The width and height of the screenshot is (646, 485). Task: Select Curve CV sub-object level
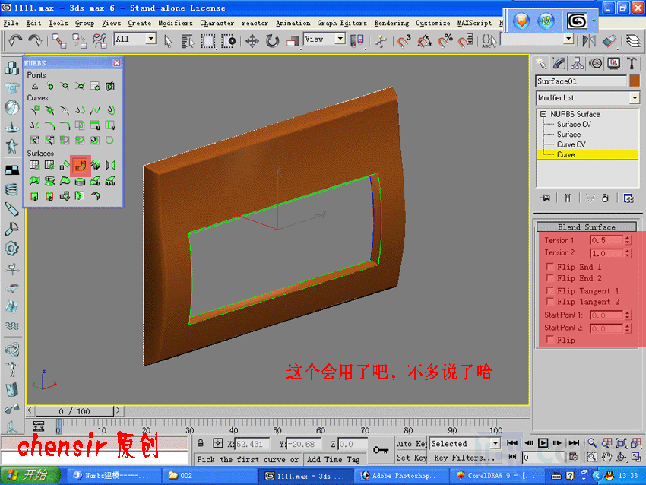pyautogui.click(x=571, y=144)
